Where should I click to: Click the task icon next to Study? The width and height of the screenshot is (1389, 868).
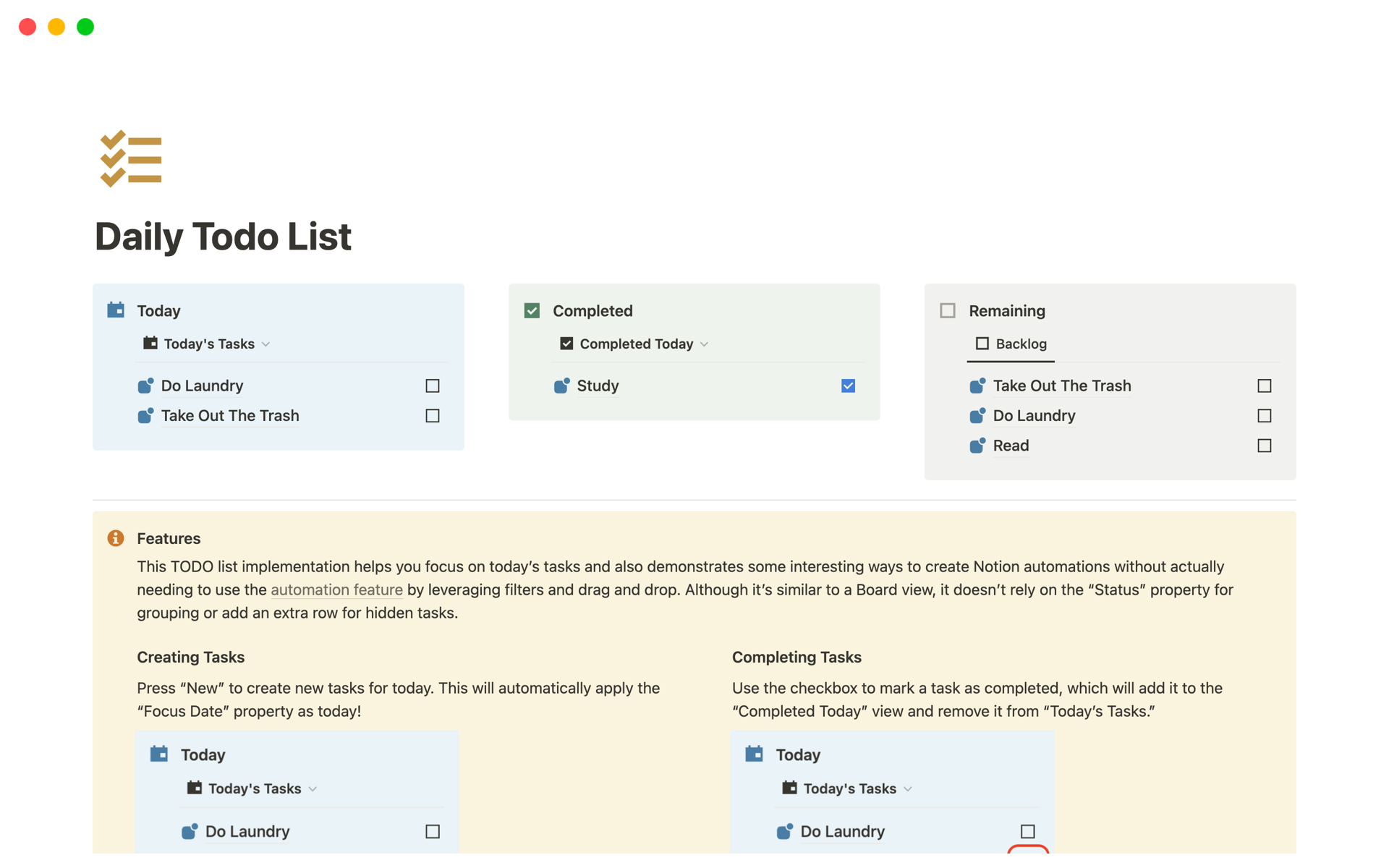561,386
